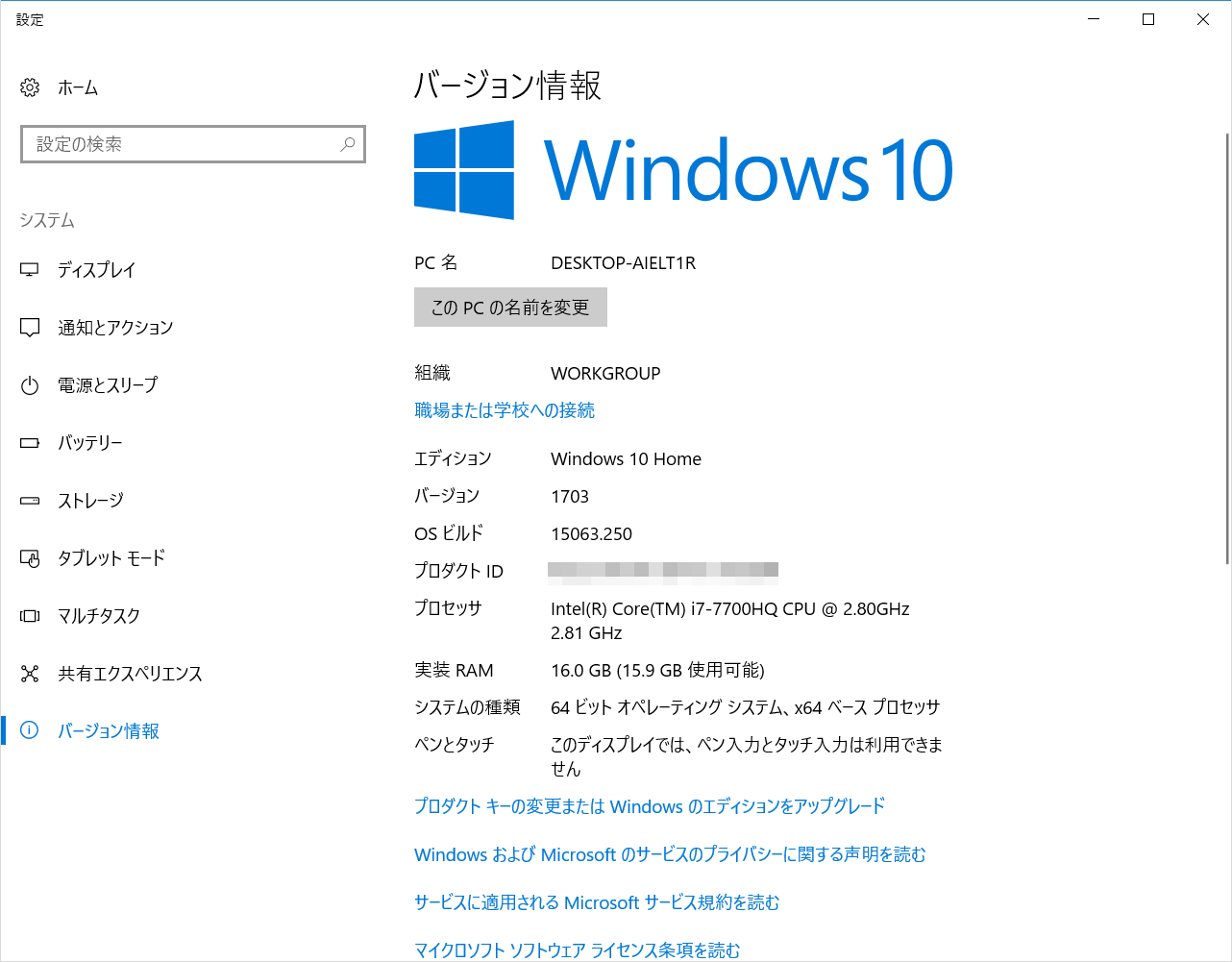The width and height of the screenshot is (1232, 962).
Task: Open the Display settings icon
Action: pyautogui.click(x=29, y=270)
